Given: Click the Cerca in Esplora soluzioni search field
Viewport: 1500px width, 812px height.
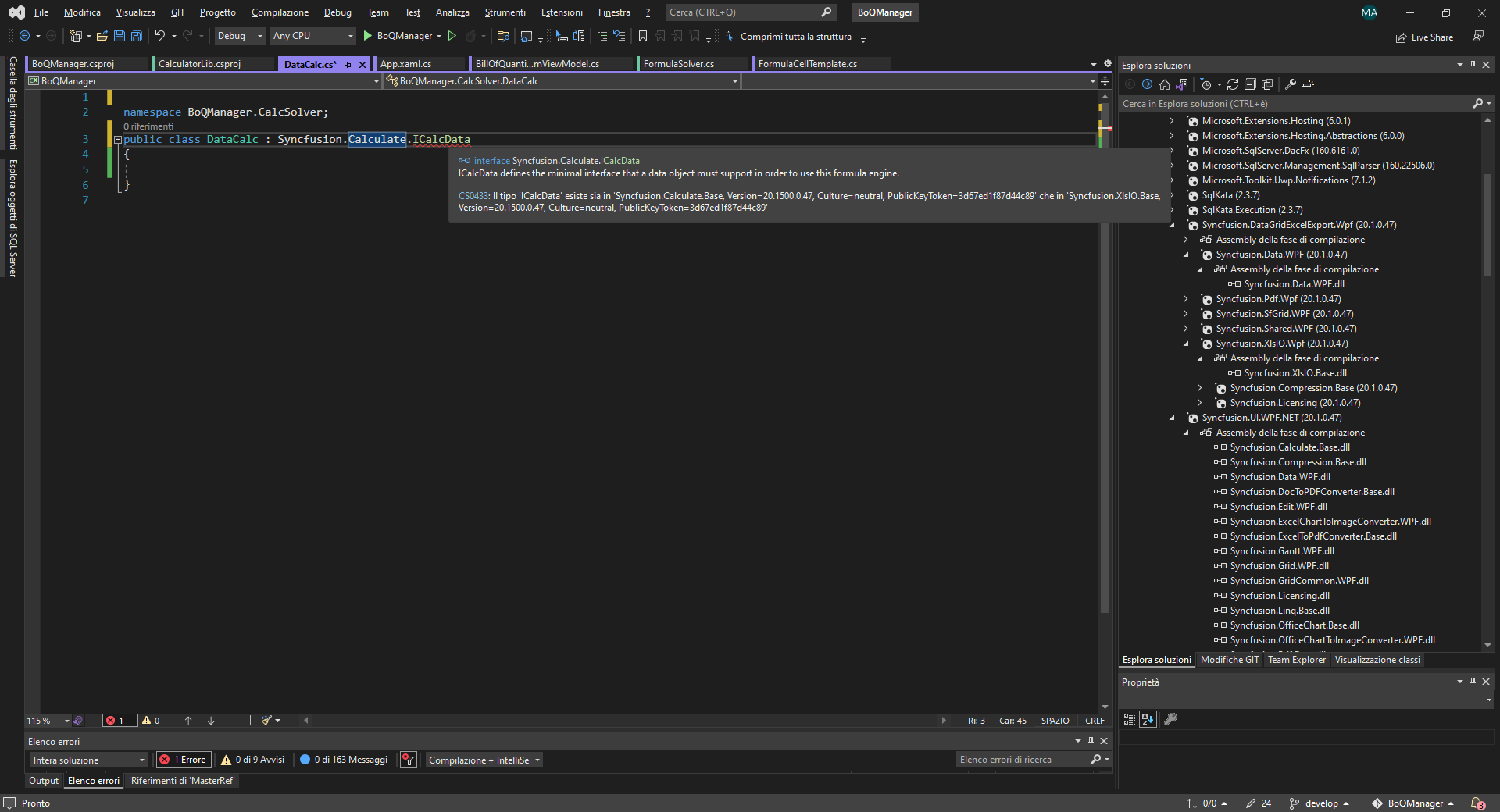Looking at the screenshot, I should (x=1293, y=104).
